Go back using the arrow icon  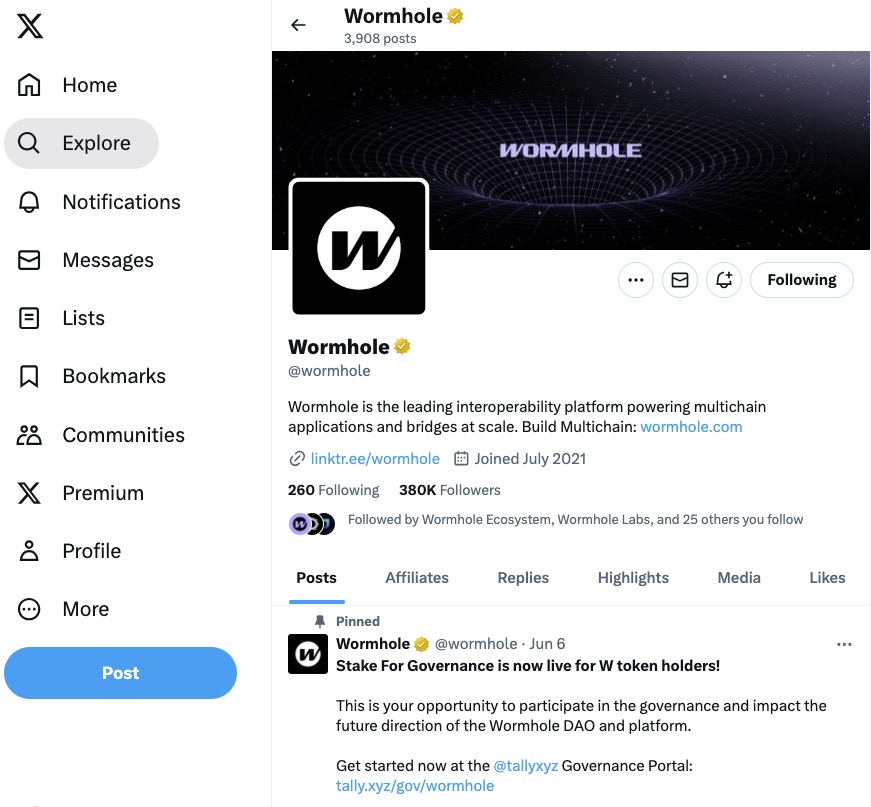pos(298,25)
